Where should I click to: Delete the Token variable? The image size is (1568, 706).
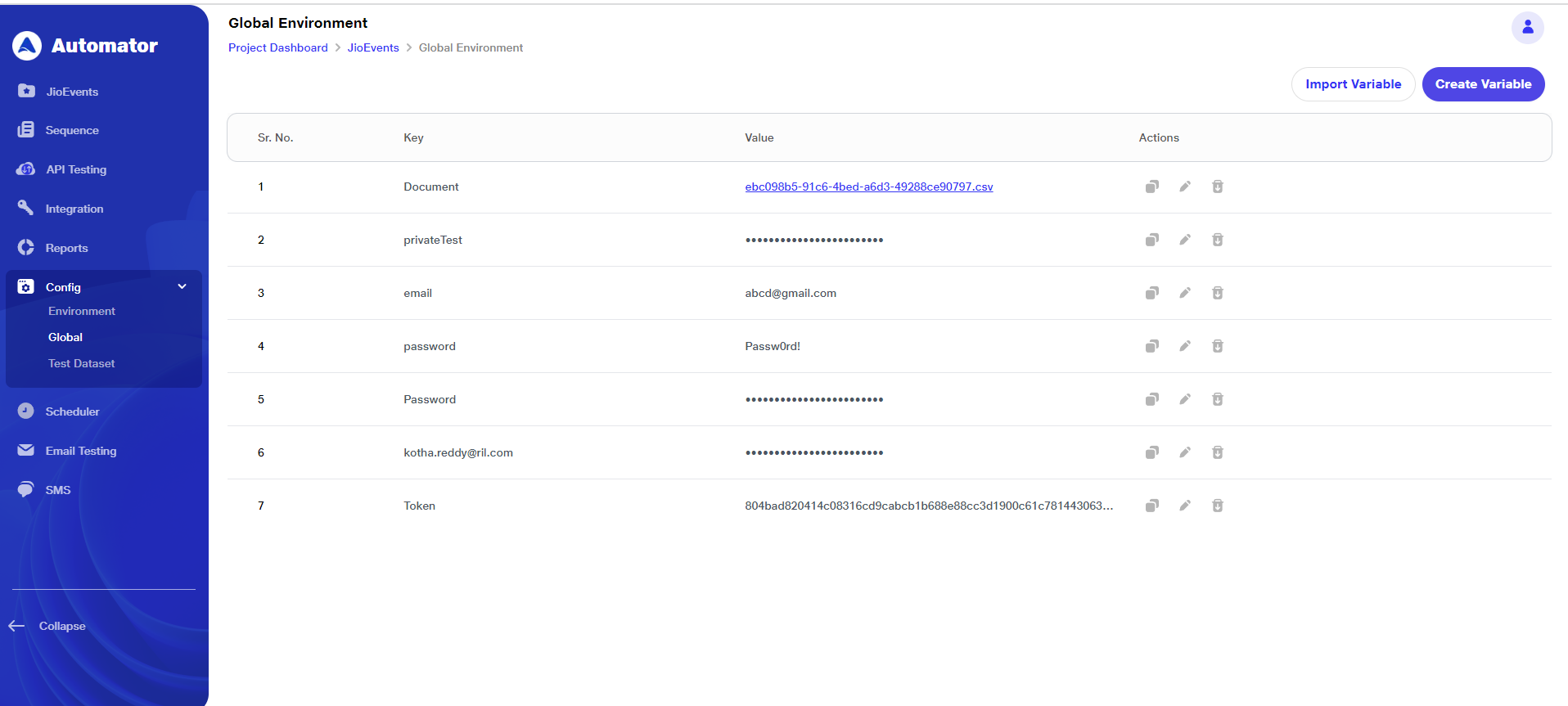1217,506
